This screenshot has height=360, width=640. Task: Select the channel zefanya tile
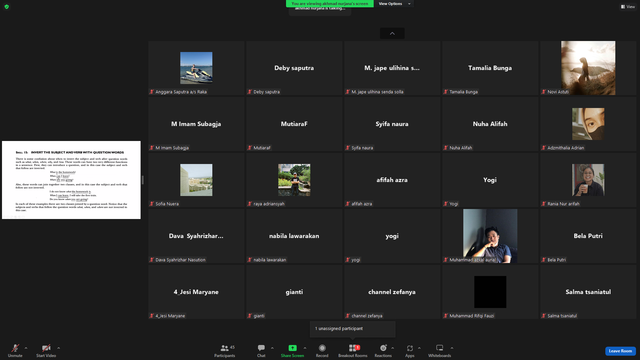click(x=392, y=292)
